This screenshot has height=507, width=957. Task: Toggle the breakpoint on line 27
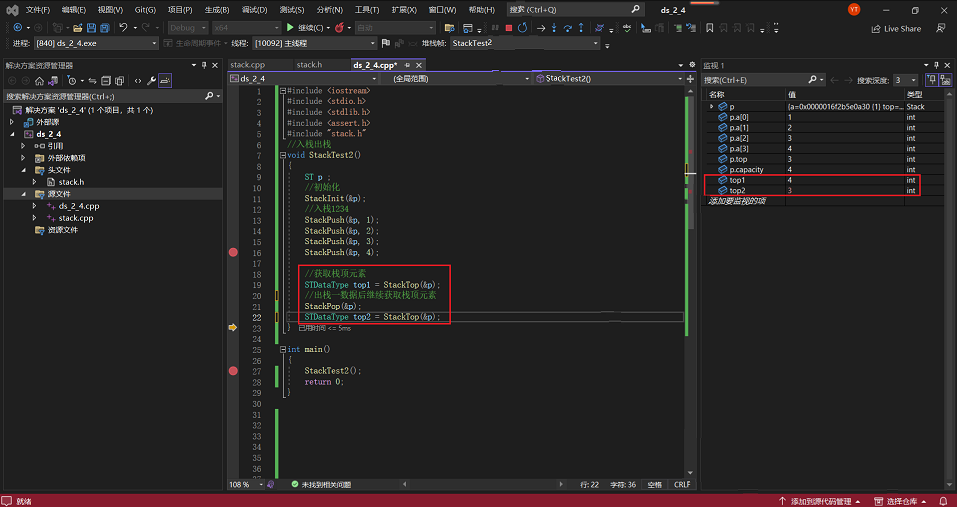pyautogui.click(x=233, y=370)
